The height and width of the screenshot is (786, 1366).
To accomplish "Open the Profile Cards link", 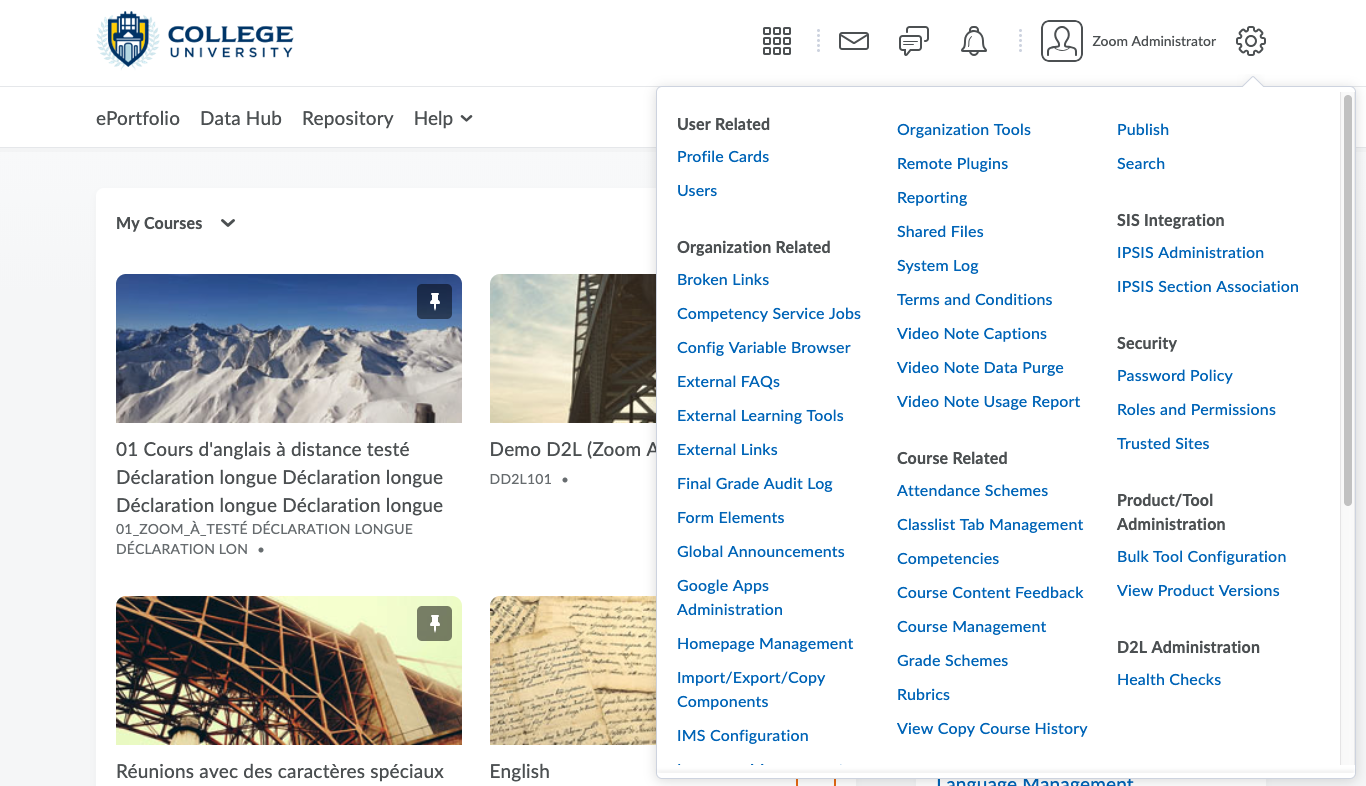I will coord(723,157).
